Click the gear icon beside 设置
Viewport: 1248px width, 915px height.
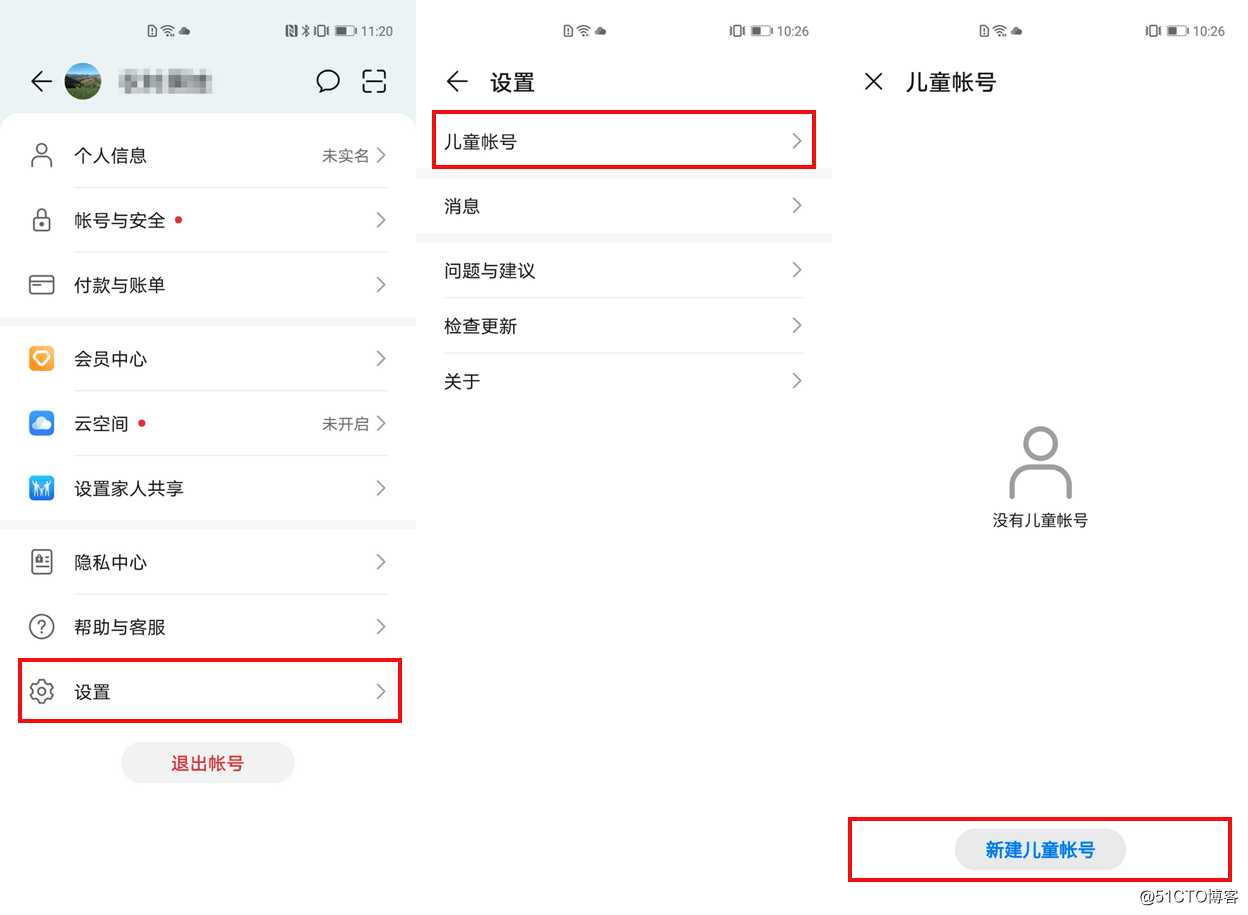(41, 691)
